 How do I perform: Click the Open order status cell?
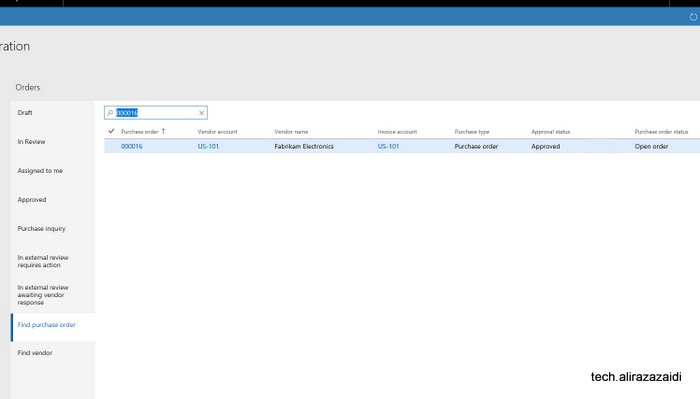pos(651,146)
